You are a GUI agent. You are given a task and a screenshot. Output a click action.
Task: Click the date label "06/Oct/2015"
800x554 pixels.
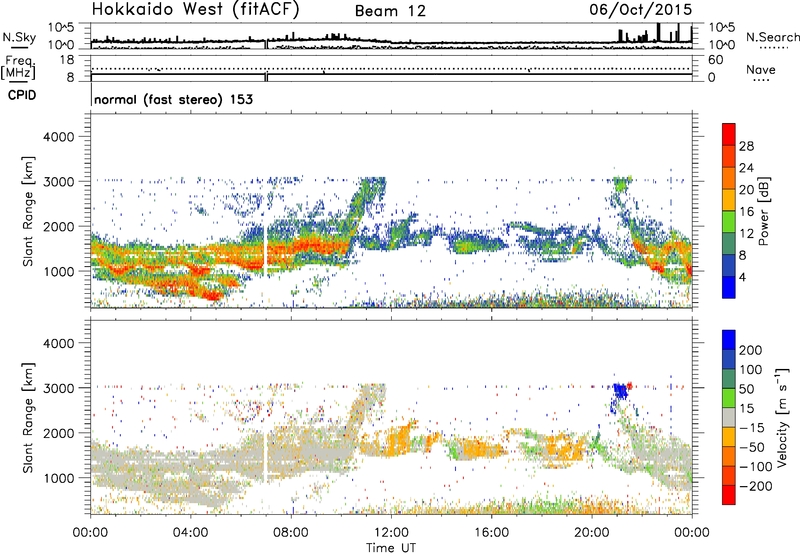click(641, 10)
